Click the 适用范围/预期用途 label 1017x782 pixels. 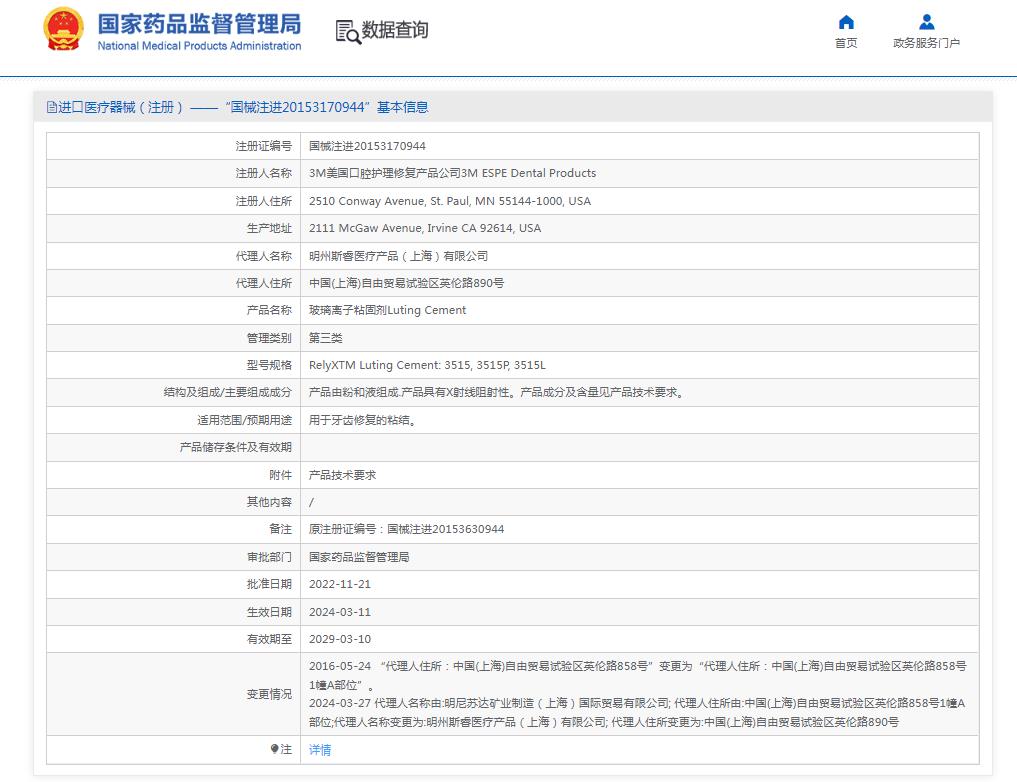[x=245, y=420]
